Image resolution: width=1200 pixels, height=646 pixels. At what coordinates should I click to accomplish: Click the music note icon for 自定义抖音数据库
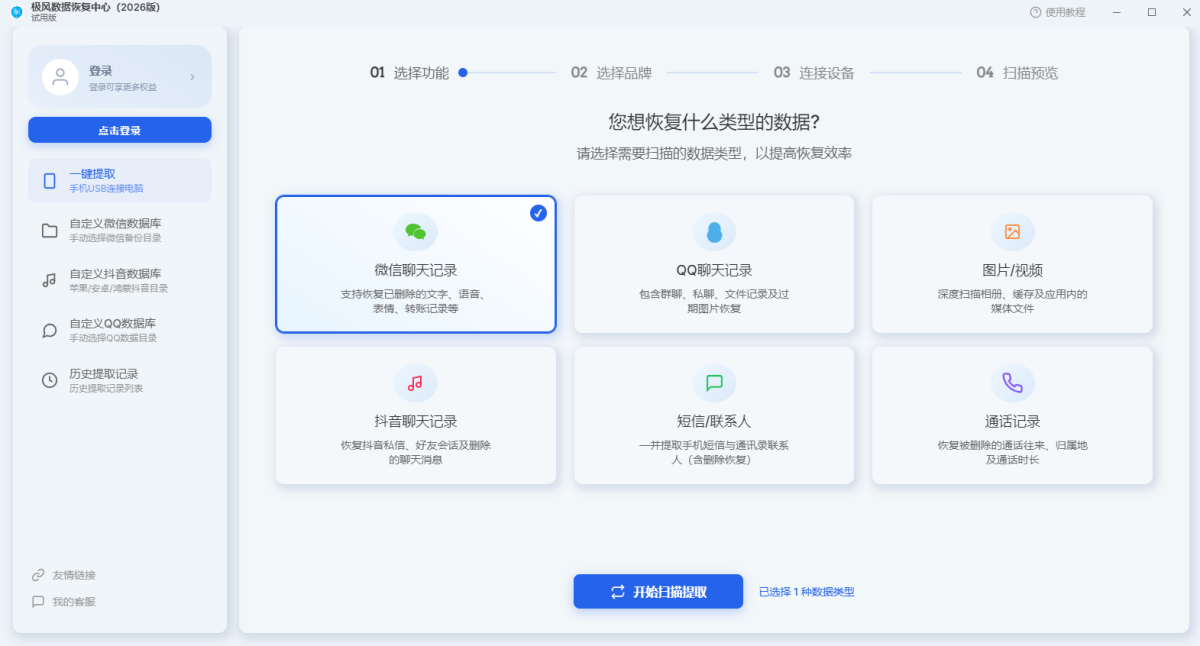pos(49,281)
